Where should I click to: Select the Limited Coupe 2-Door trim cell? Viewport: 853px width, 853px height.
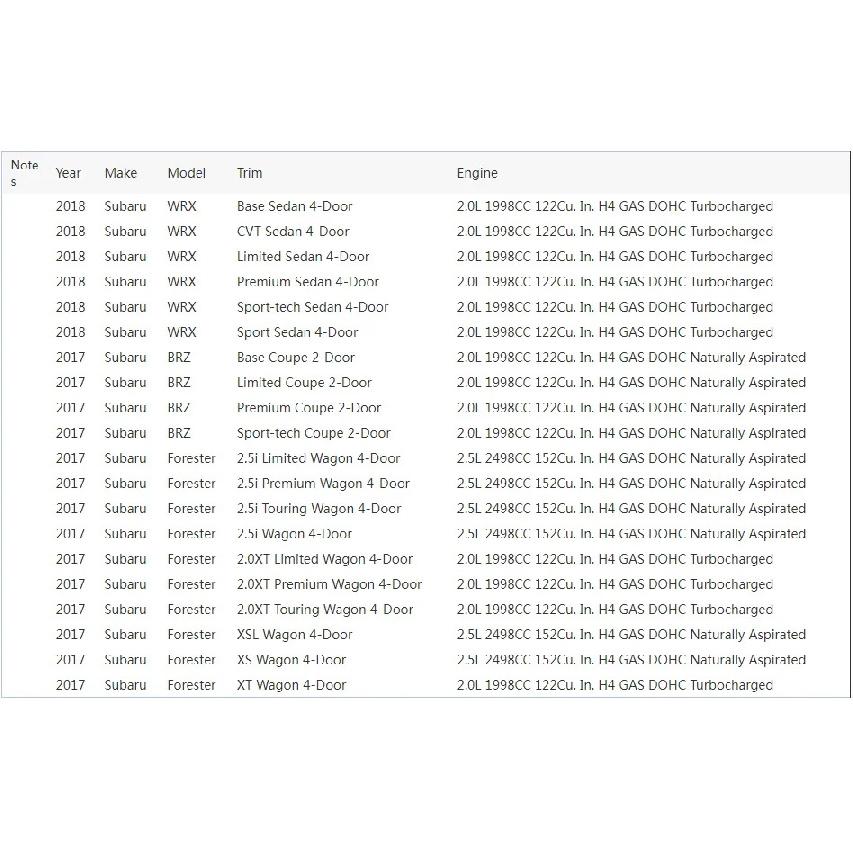(304, 382)
